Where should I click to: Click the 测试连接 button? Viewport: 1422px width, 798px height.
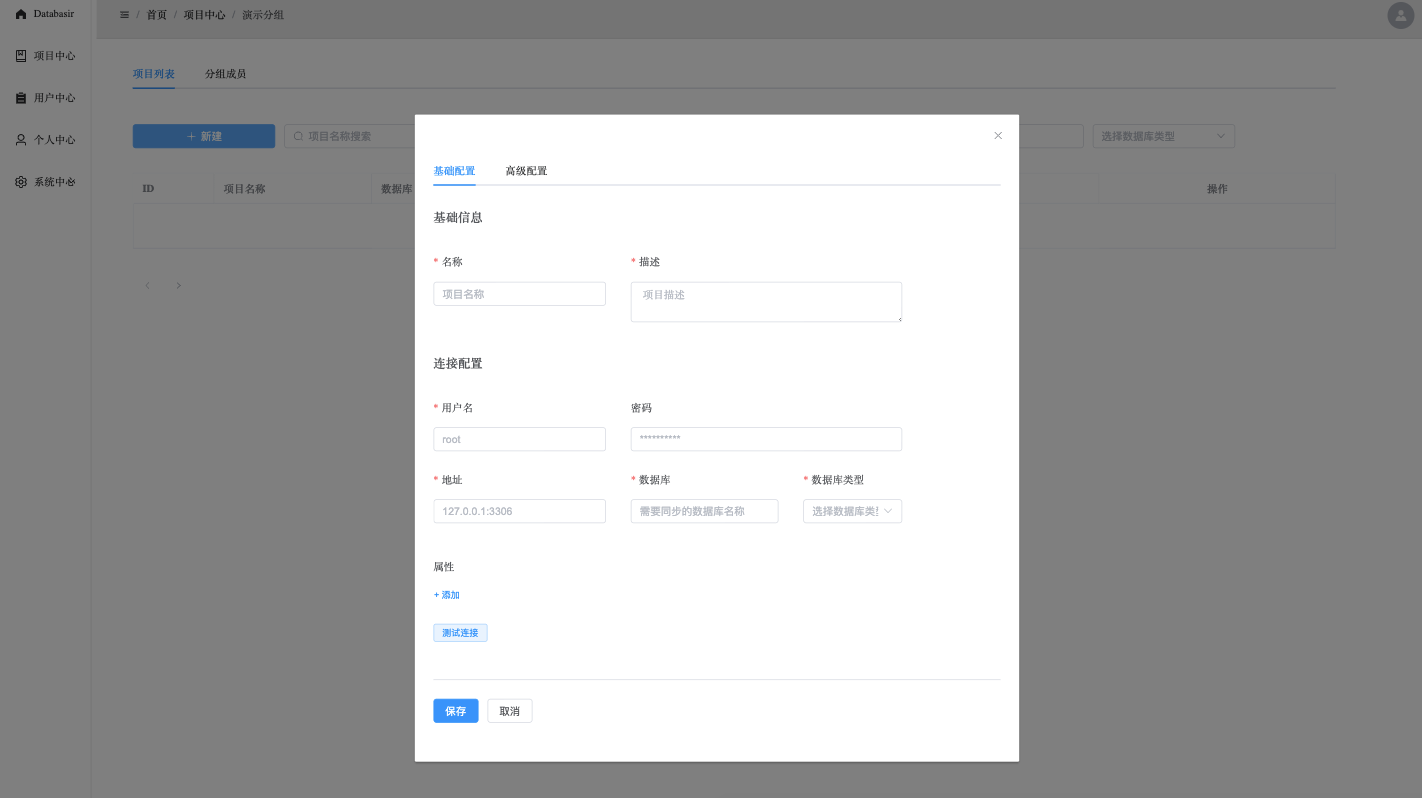(460, 633)
